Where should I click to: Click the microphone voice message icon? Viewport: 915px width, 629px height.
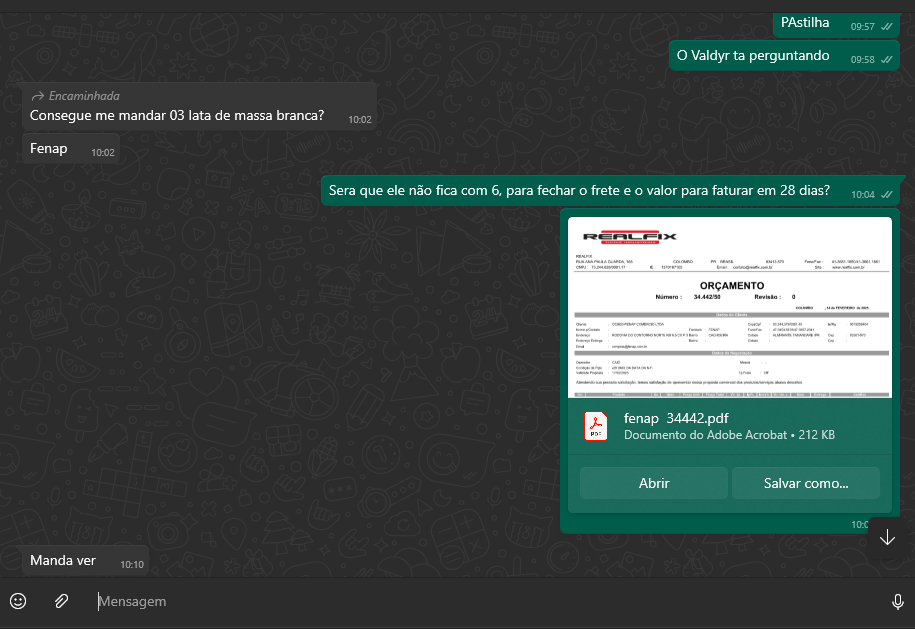[897, 601]
